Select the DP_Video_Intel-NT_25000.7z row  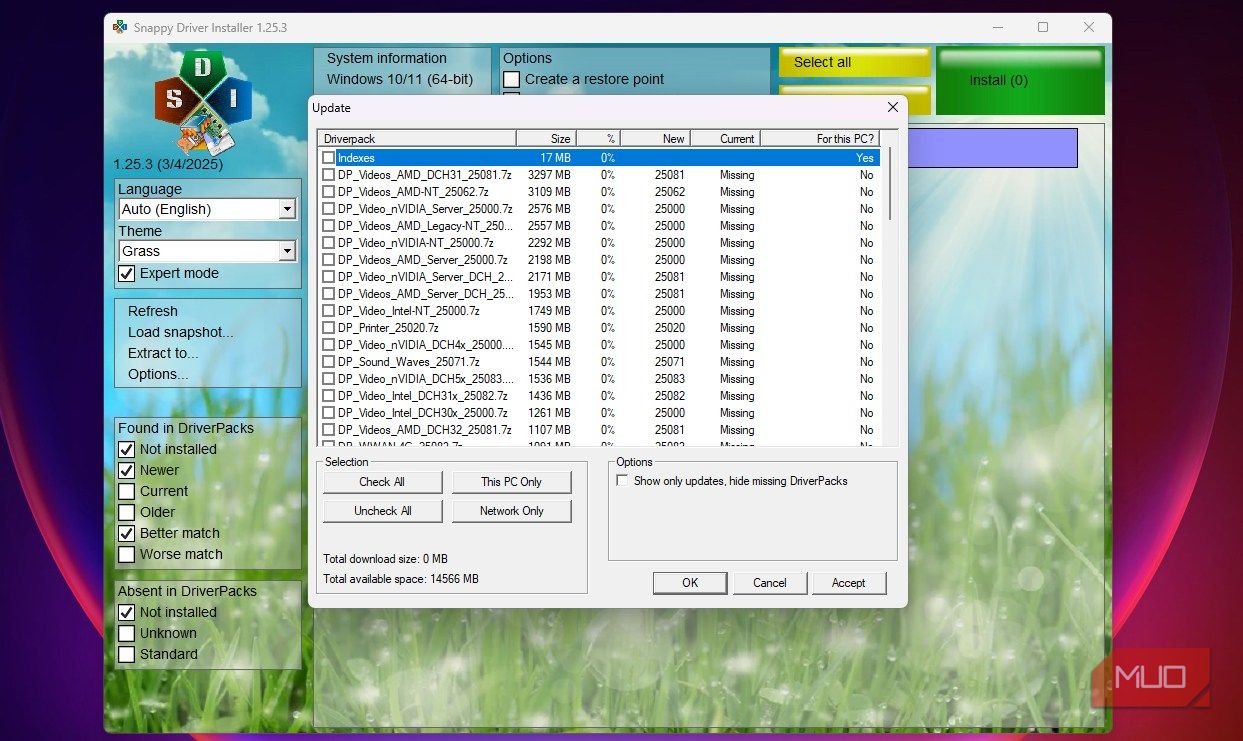[600, 311]
